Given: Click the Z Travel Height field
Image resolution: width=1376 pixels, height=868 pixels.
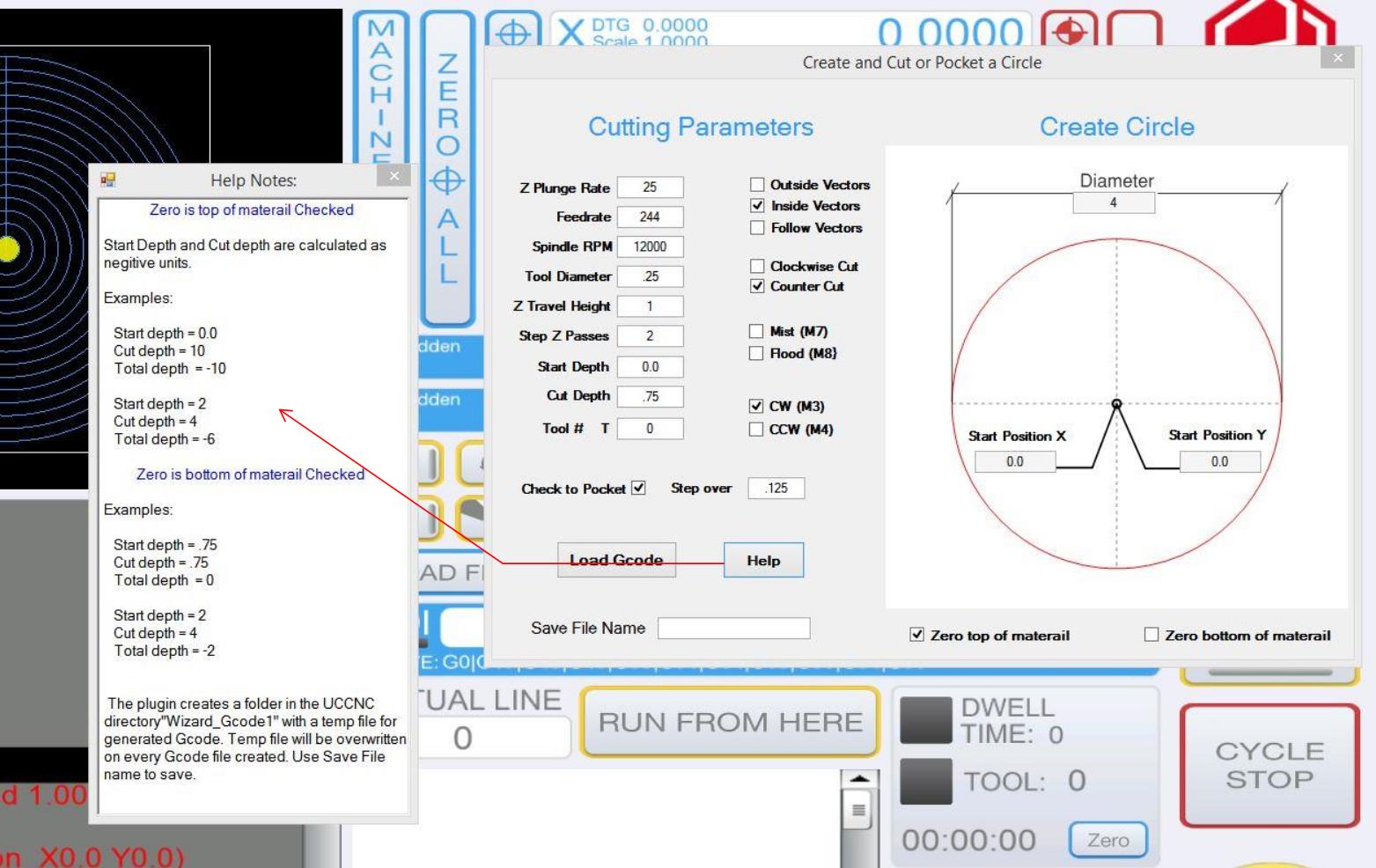Looking at the screenshot, I should 650,306.
